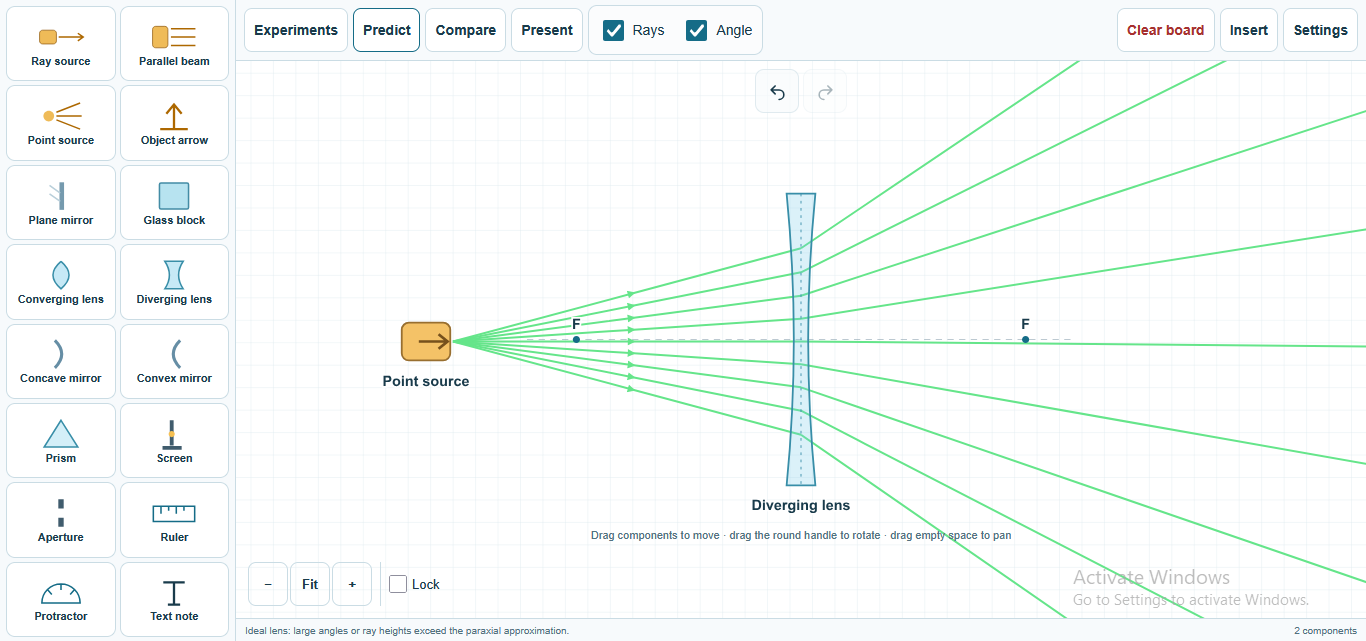Fit the view with the Fit button
Viewport: 1366px width, 641px height.
[310, 584]
